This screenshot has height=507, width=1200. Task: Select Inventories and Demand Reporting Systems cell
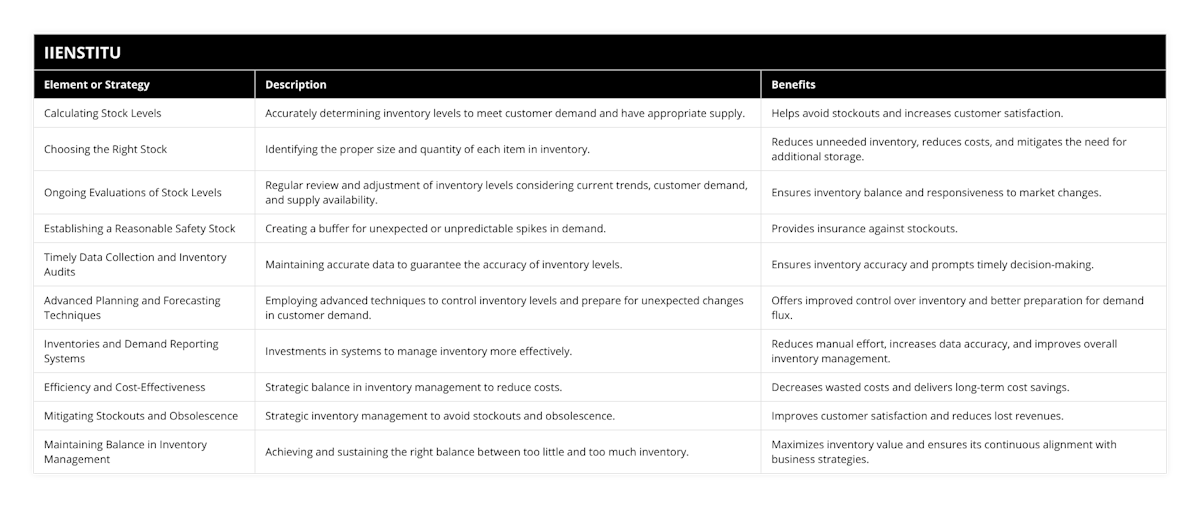131,350
